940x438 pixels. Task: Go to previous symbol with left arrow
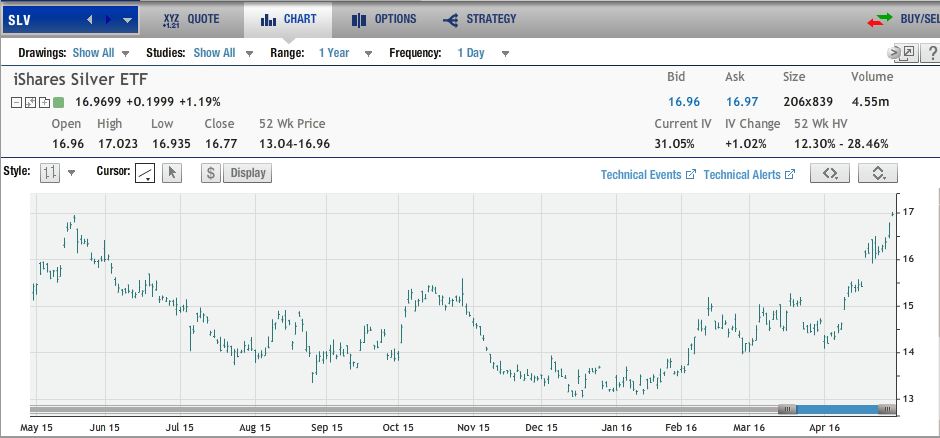point(89,20)
